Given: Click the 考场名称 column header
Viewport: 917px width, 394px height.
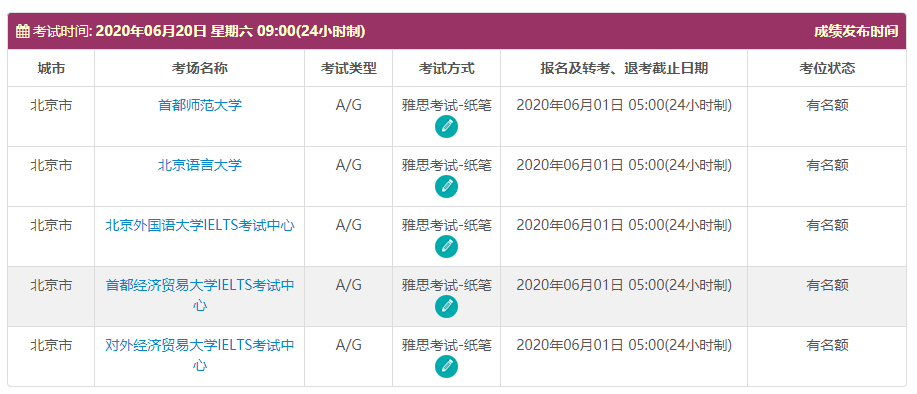Looking at the screenshot, I should pyautogui.click(x=200, y=68).
